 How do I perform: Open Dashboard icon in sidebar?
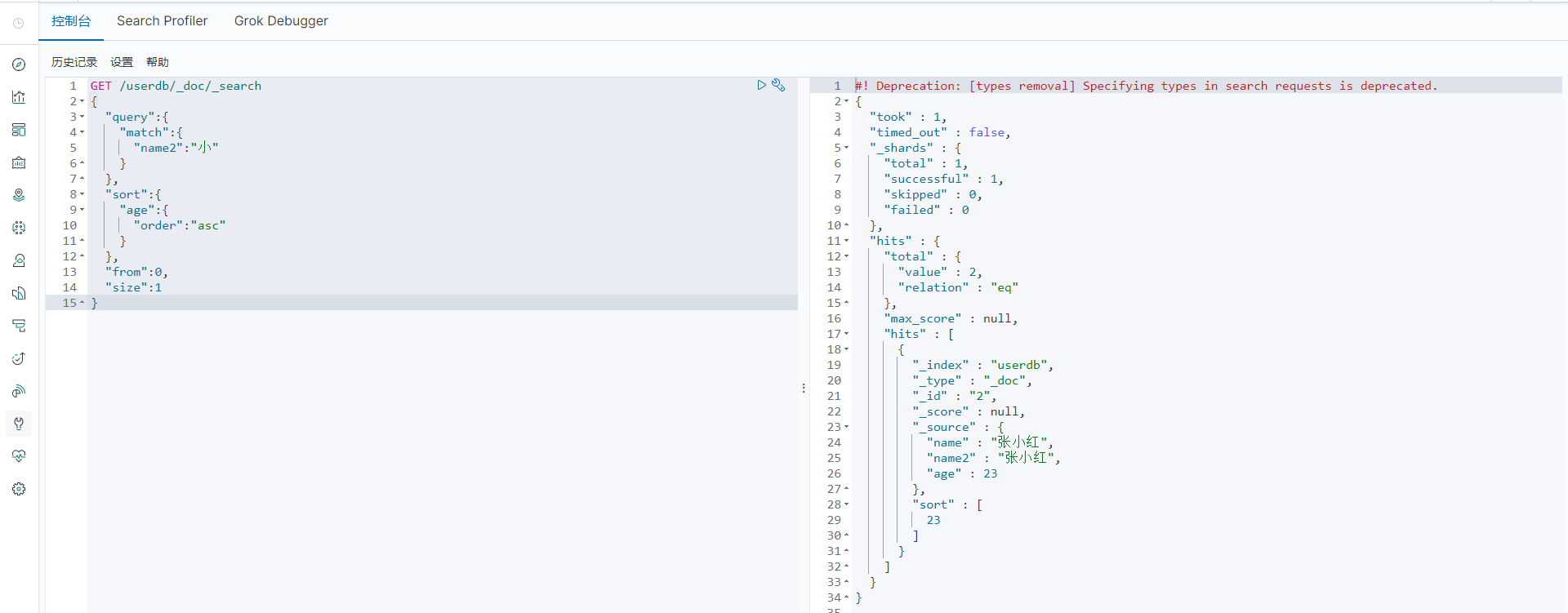(19, 130)
